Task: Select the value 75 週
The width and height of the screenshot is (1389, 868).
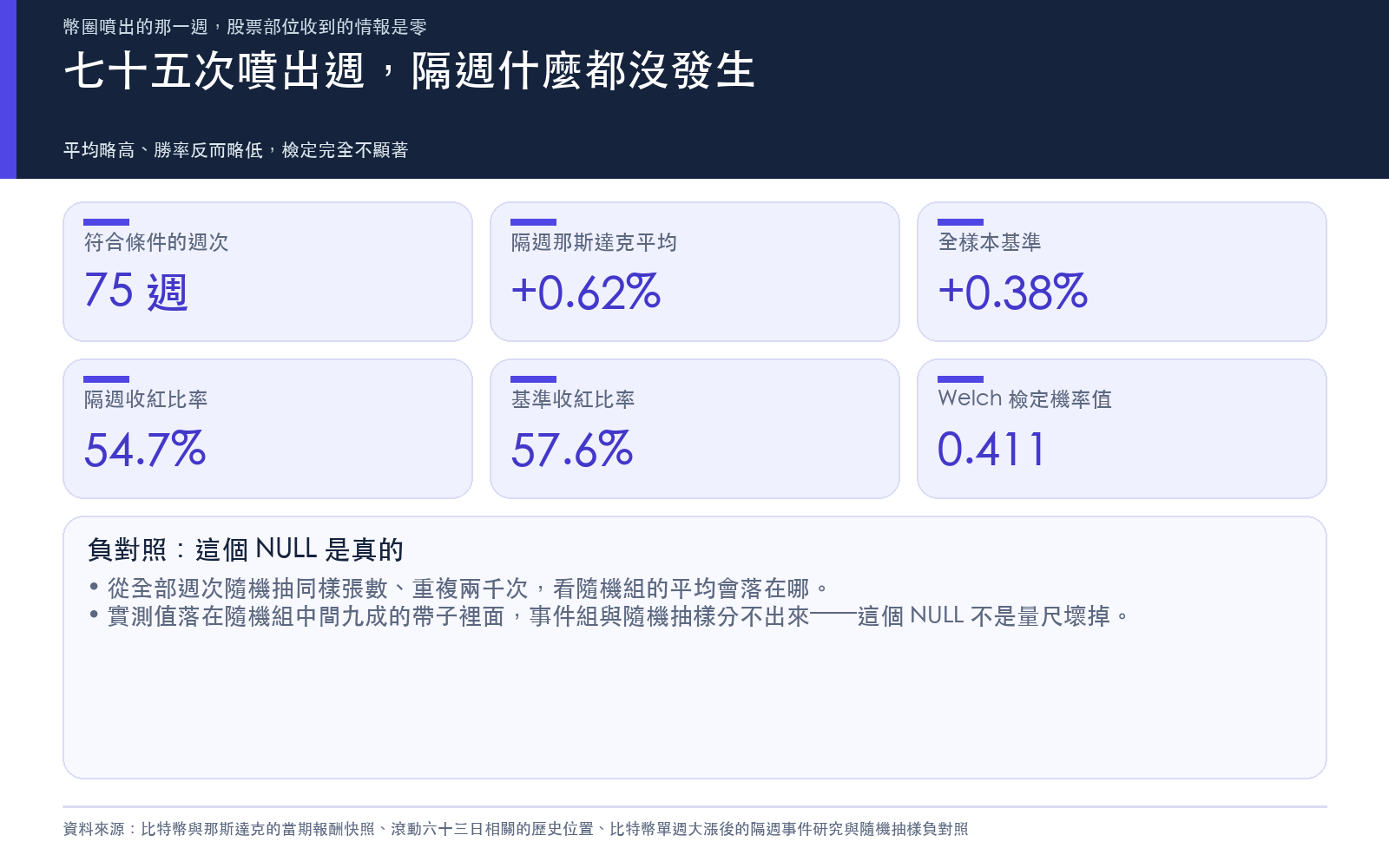Action: tap(135, 292)
